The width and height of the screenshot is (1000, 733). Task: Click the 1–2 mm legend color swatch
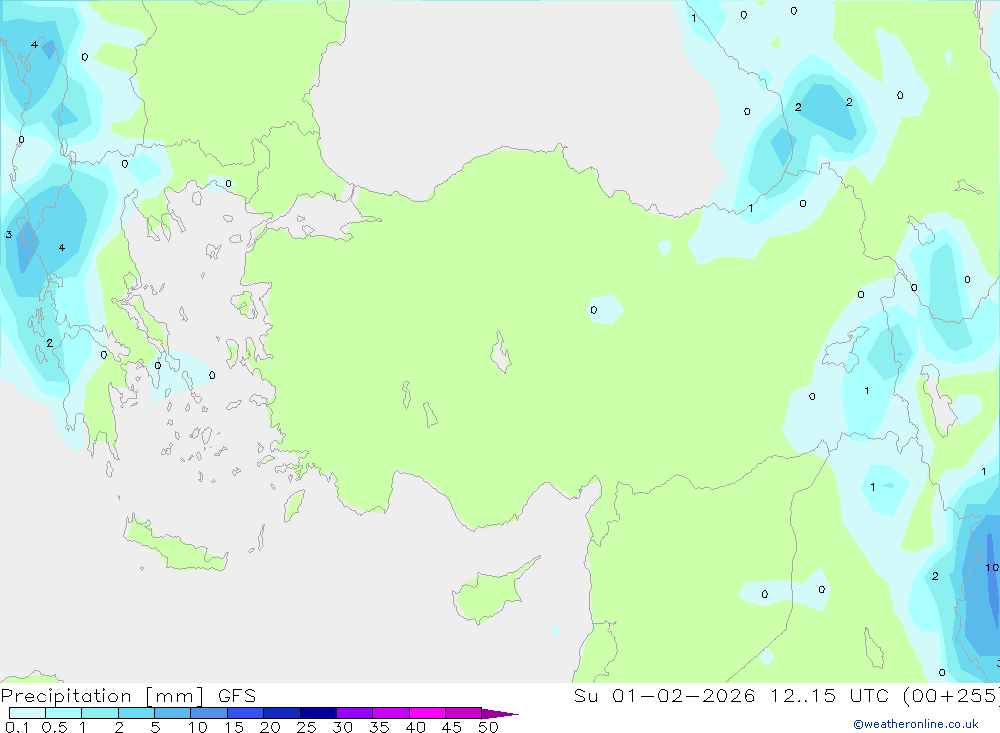(x=99, y=713)
